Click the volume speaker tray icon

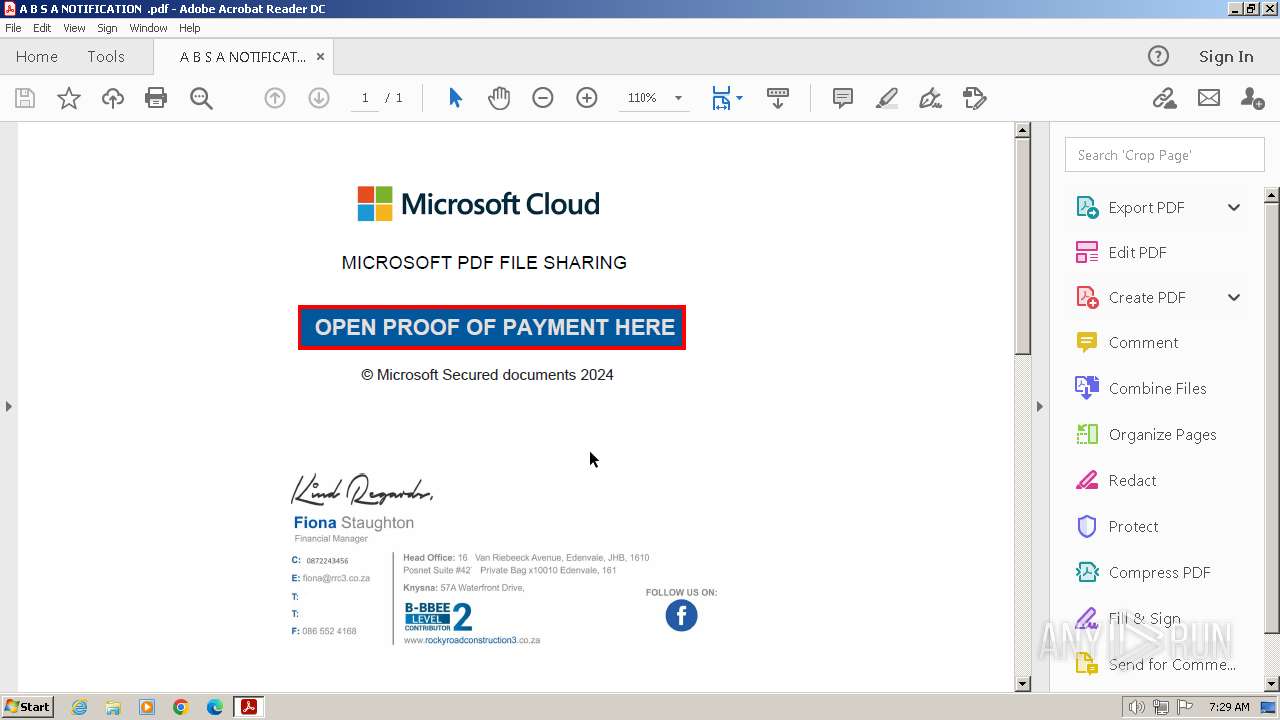pyautogui.click(x=1136, y=707)
